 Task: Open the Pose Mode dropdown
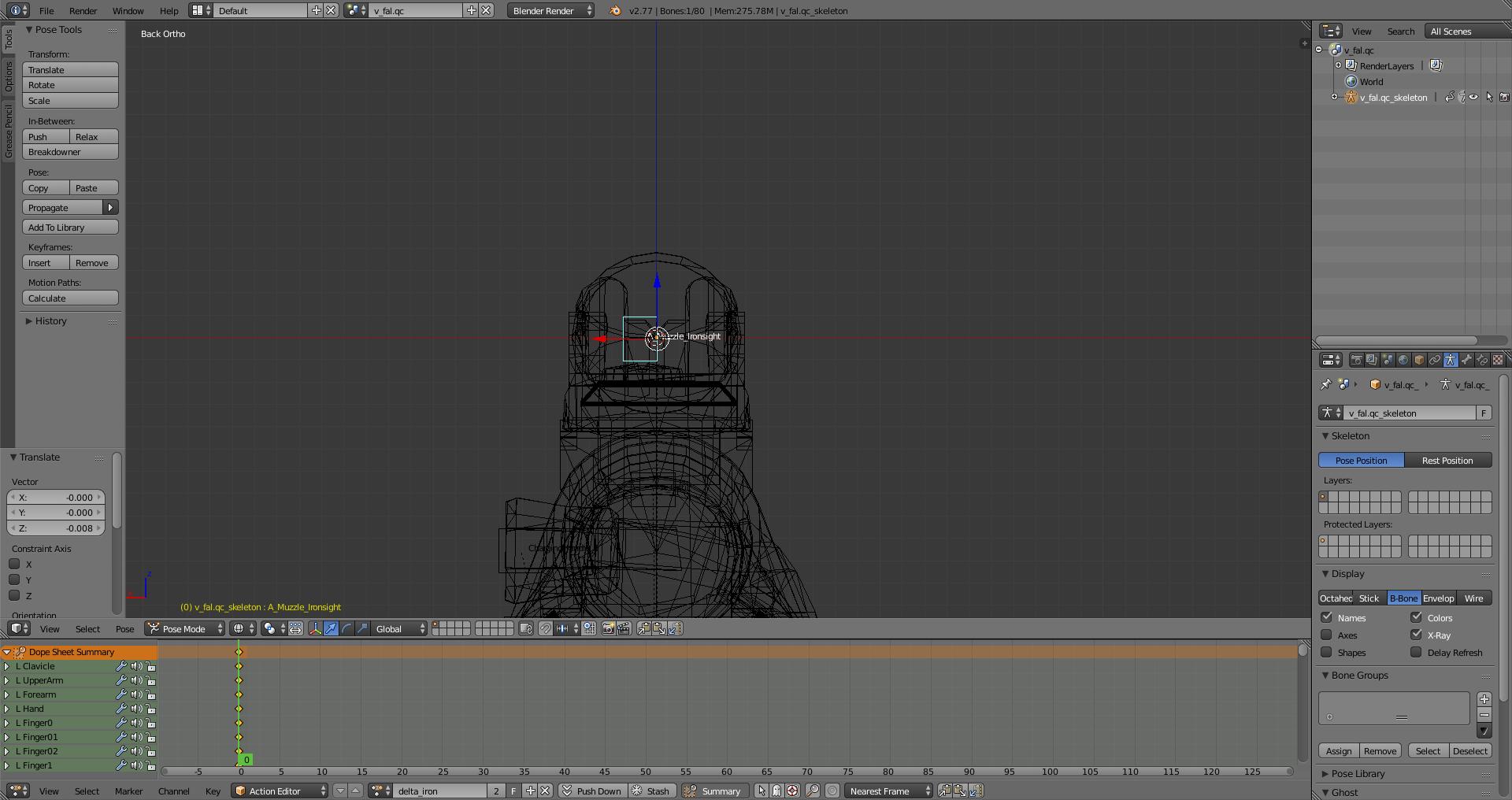(x=185, y=628)
